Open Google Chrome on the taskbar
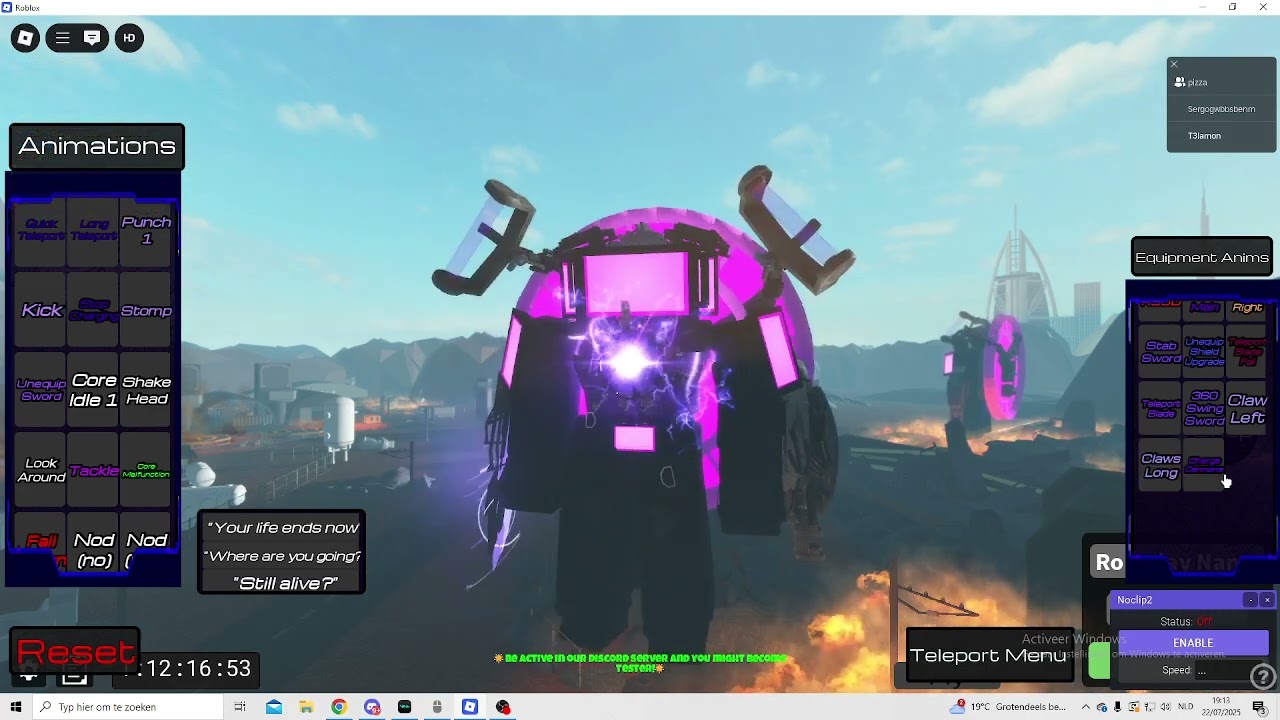 tap(339, 707)
